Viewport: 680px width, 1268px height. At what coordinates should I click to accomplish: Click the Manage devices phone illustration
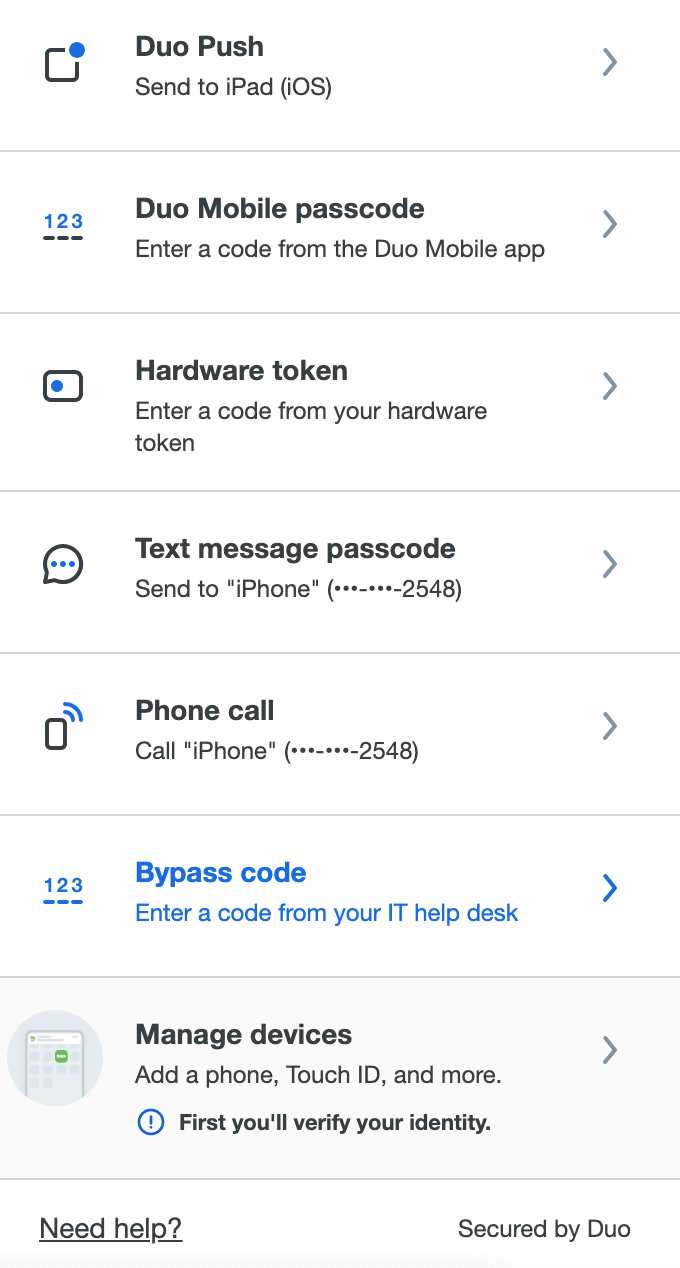tap(55, 1057)
